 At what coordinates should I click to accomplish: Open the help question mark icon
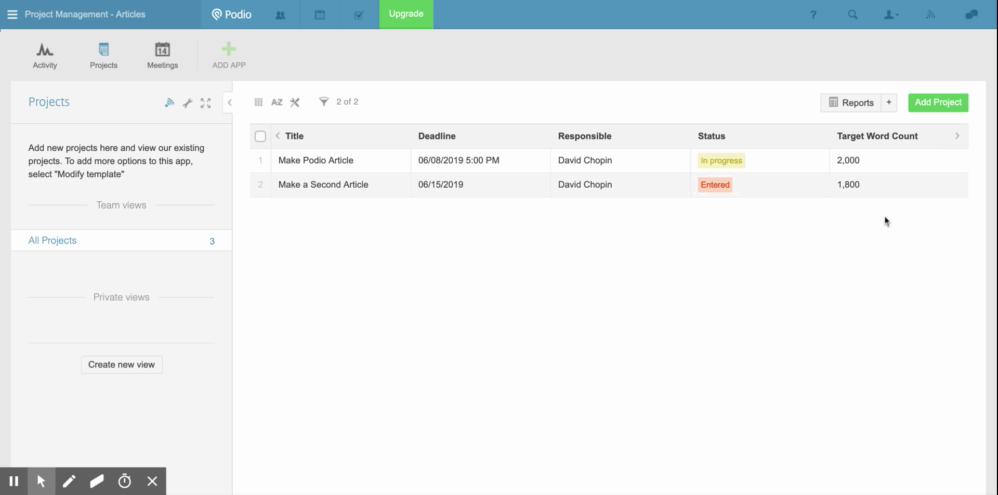point(813,15)
